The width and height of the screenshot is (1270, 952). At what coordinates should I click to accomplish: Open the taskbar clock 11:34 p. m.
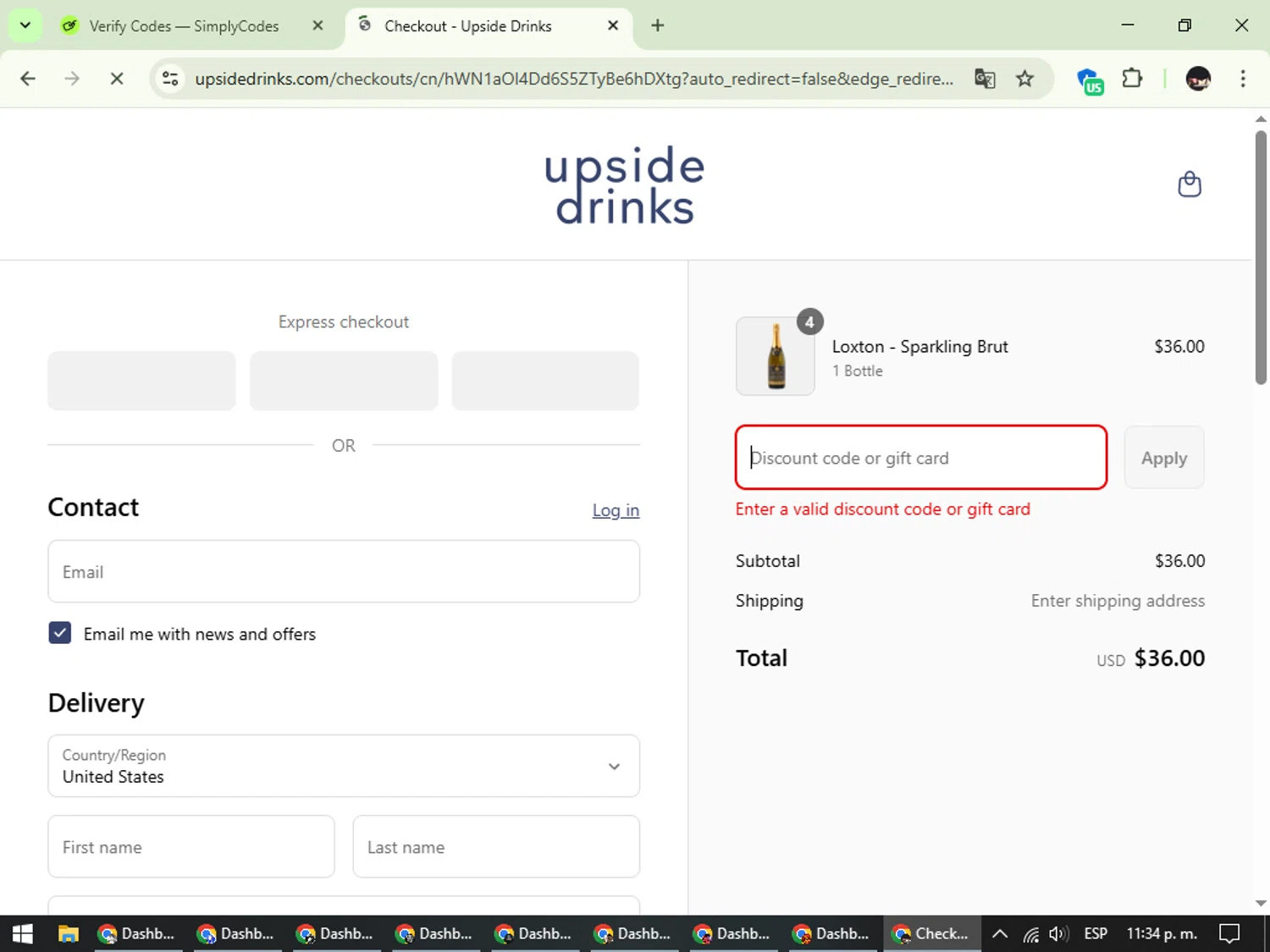pyautogui.click(x=1162, y=933)
